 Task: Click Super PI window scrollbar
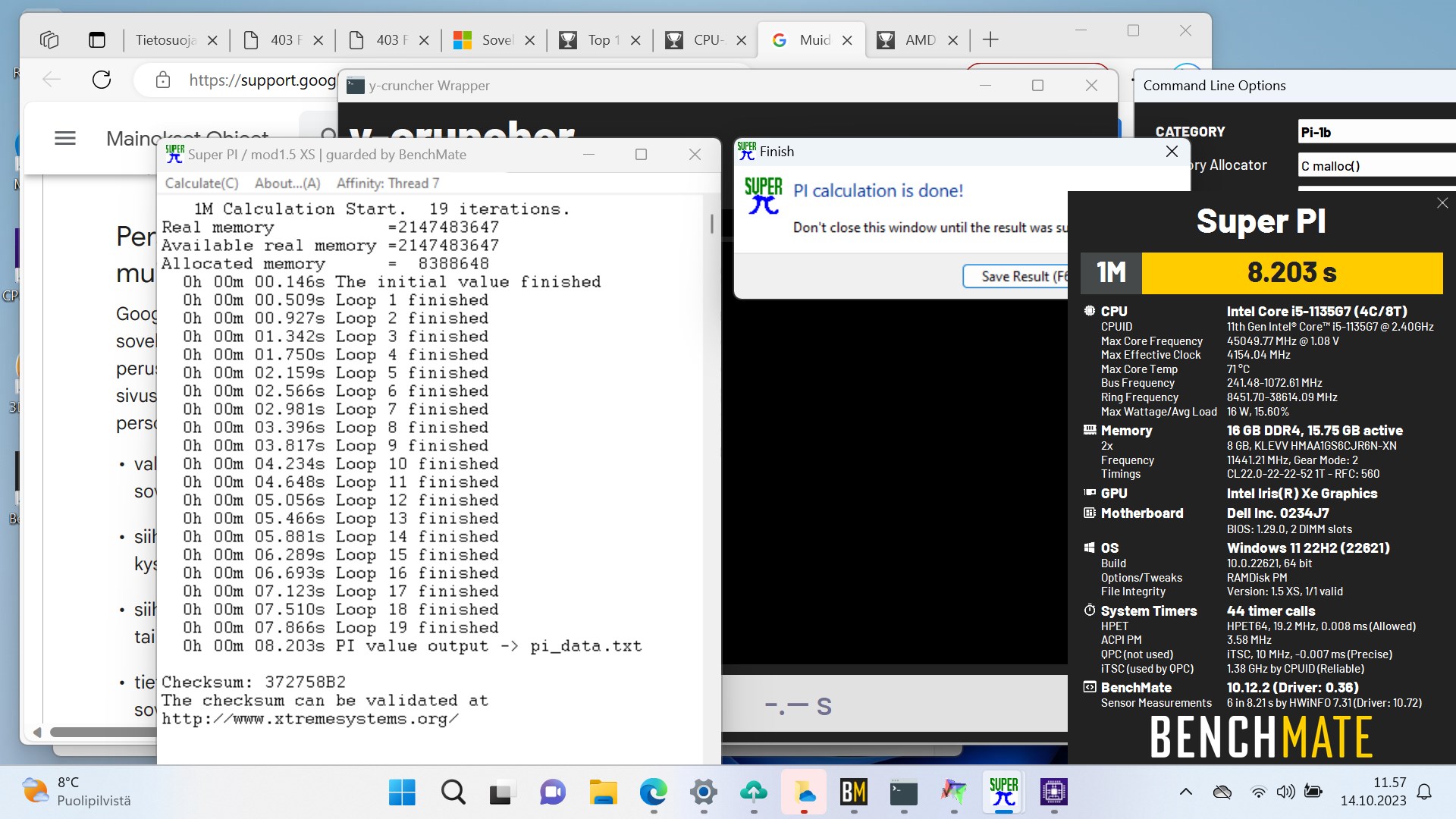[711, 224]
